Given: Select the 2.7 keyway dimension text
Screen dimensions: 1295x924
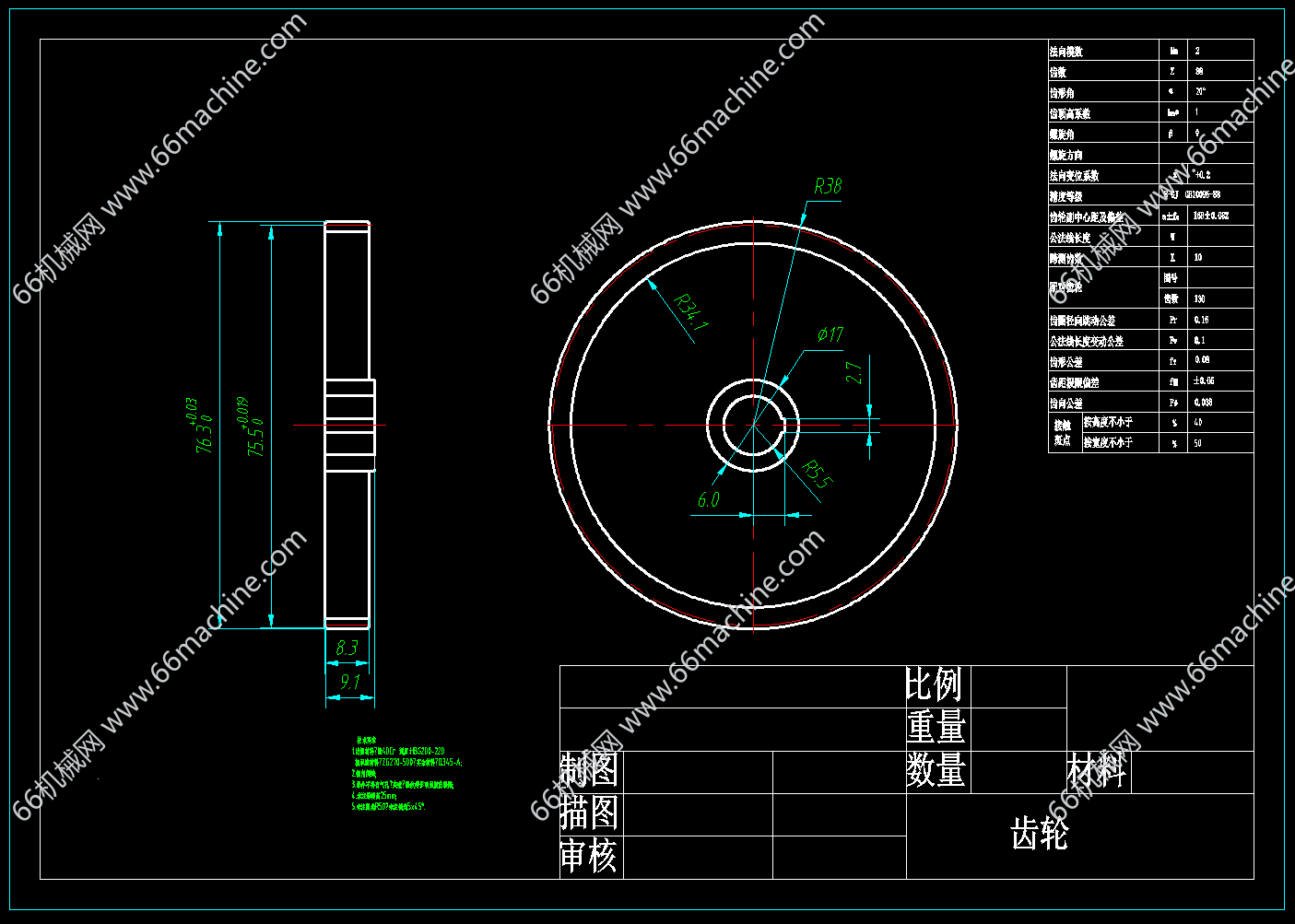Looking at the screenshot, I should tap(854, 373).
